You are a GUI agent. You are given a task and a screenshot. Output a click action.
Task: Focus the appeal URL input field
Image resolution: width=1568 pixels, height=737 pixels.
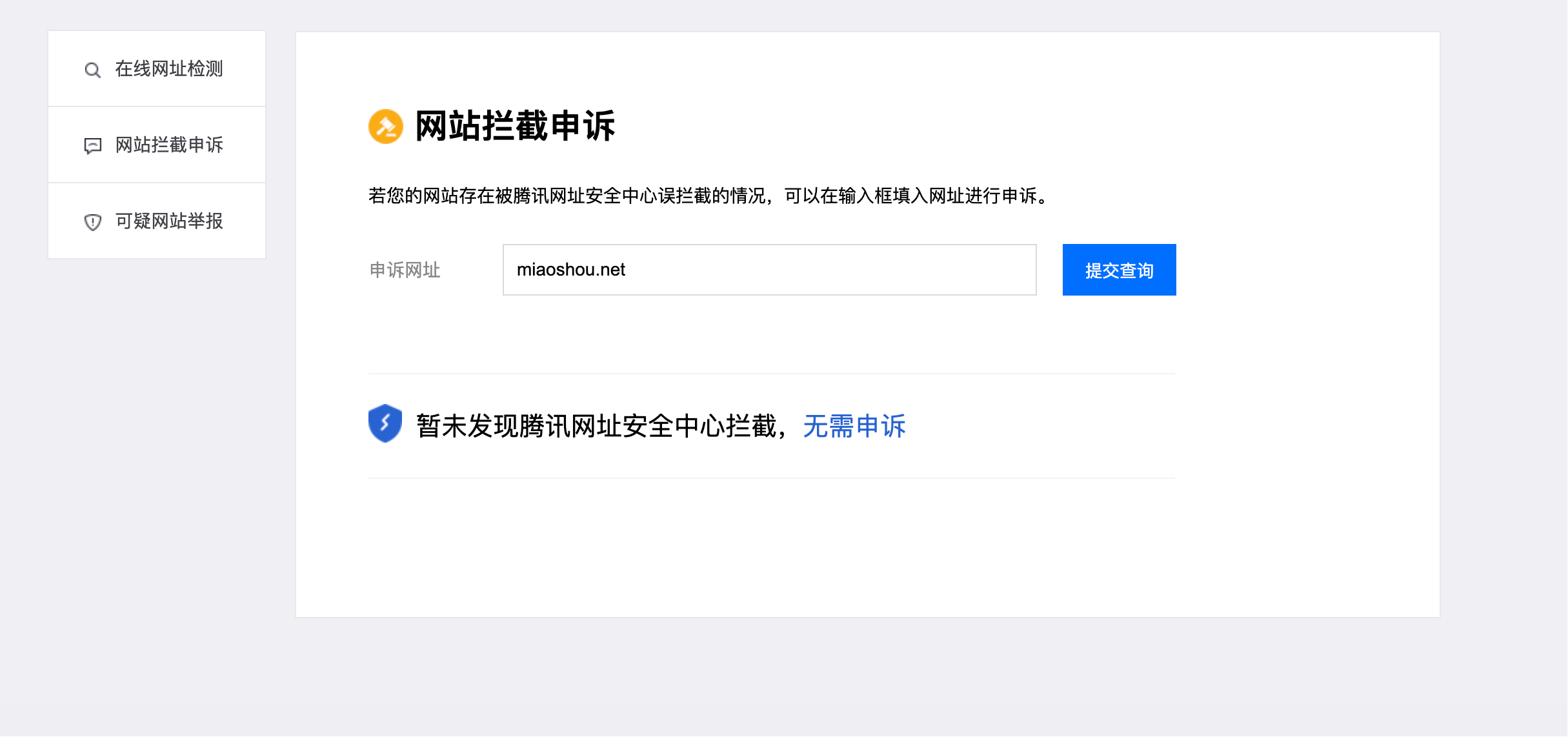pos(769,270)
